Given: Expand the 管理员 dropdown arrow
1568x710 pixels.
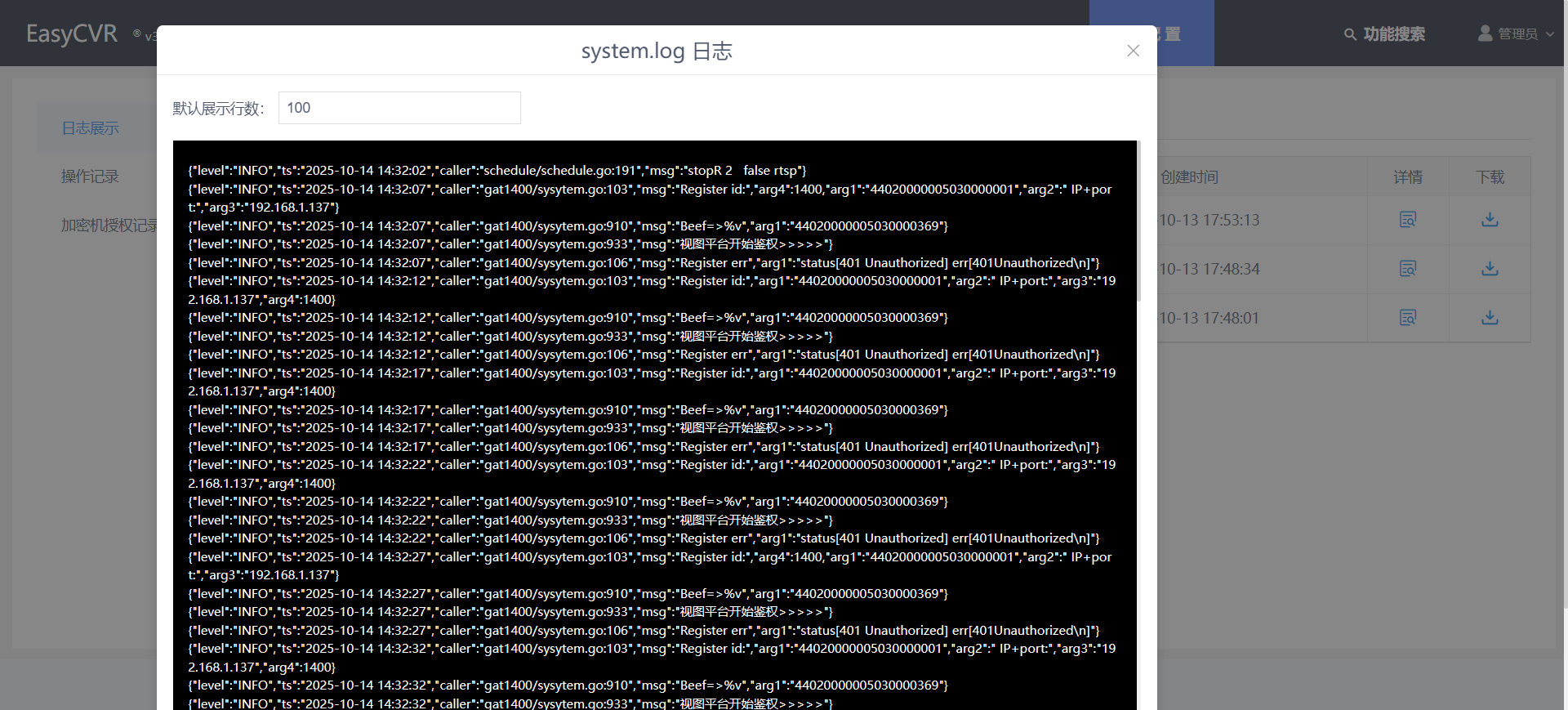Looking at the screenshot, I should [1550, 34].
